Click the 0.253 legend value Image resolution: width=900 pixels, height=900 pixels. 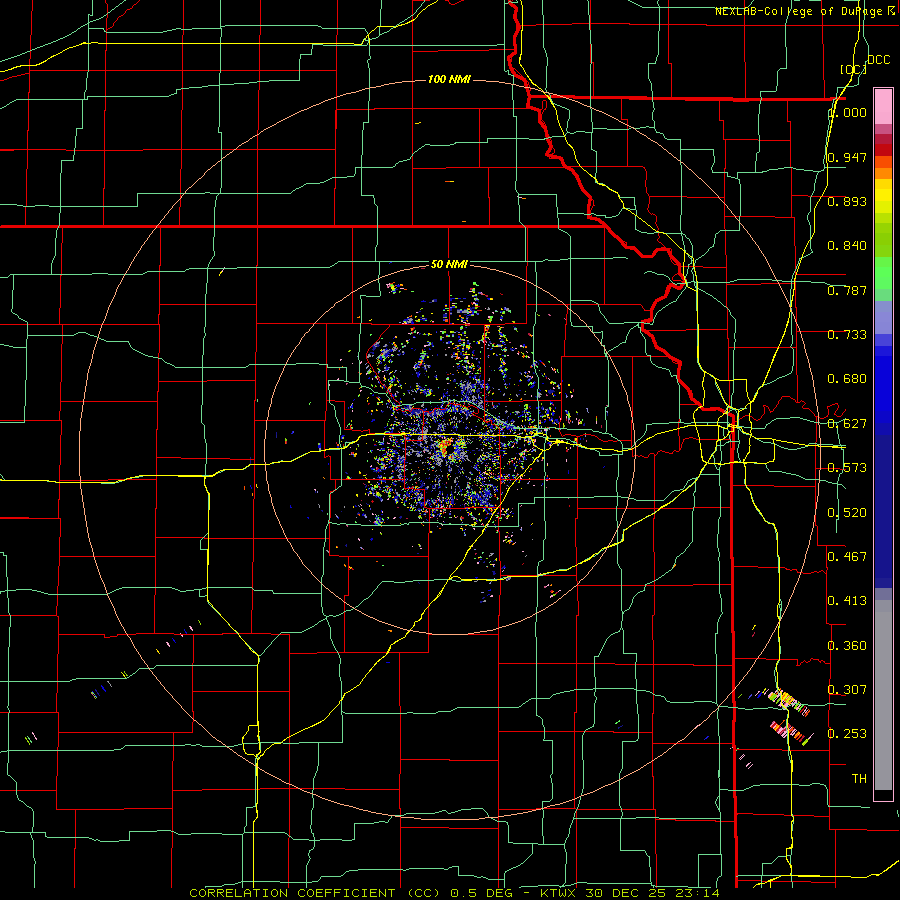(848, 734)
